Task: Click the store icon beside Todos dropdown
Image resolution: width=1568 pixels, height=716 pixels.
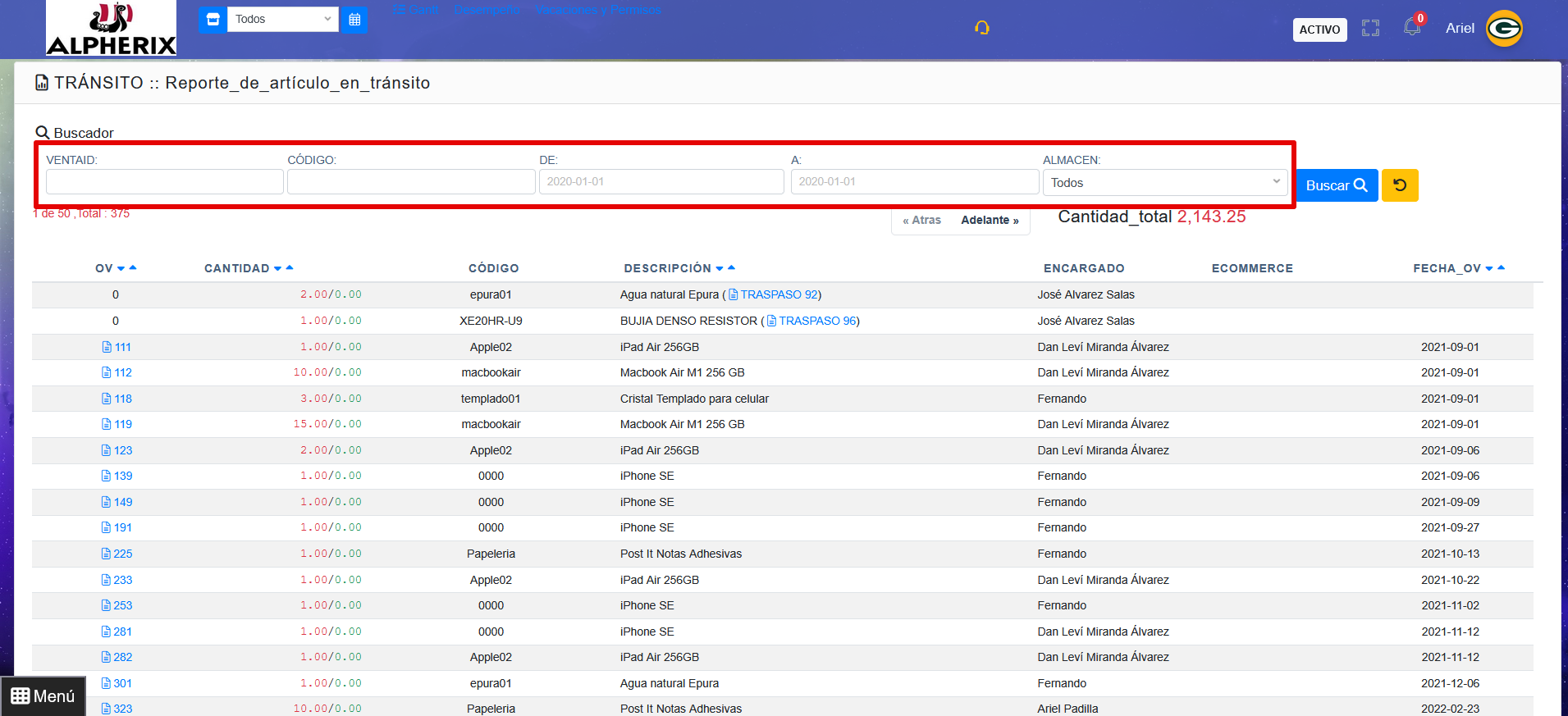Action: 213,20
